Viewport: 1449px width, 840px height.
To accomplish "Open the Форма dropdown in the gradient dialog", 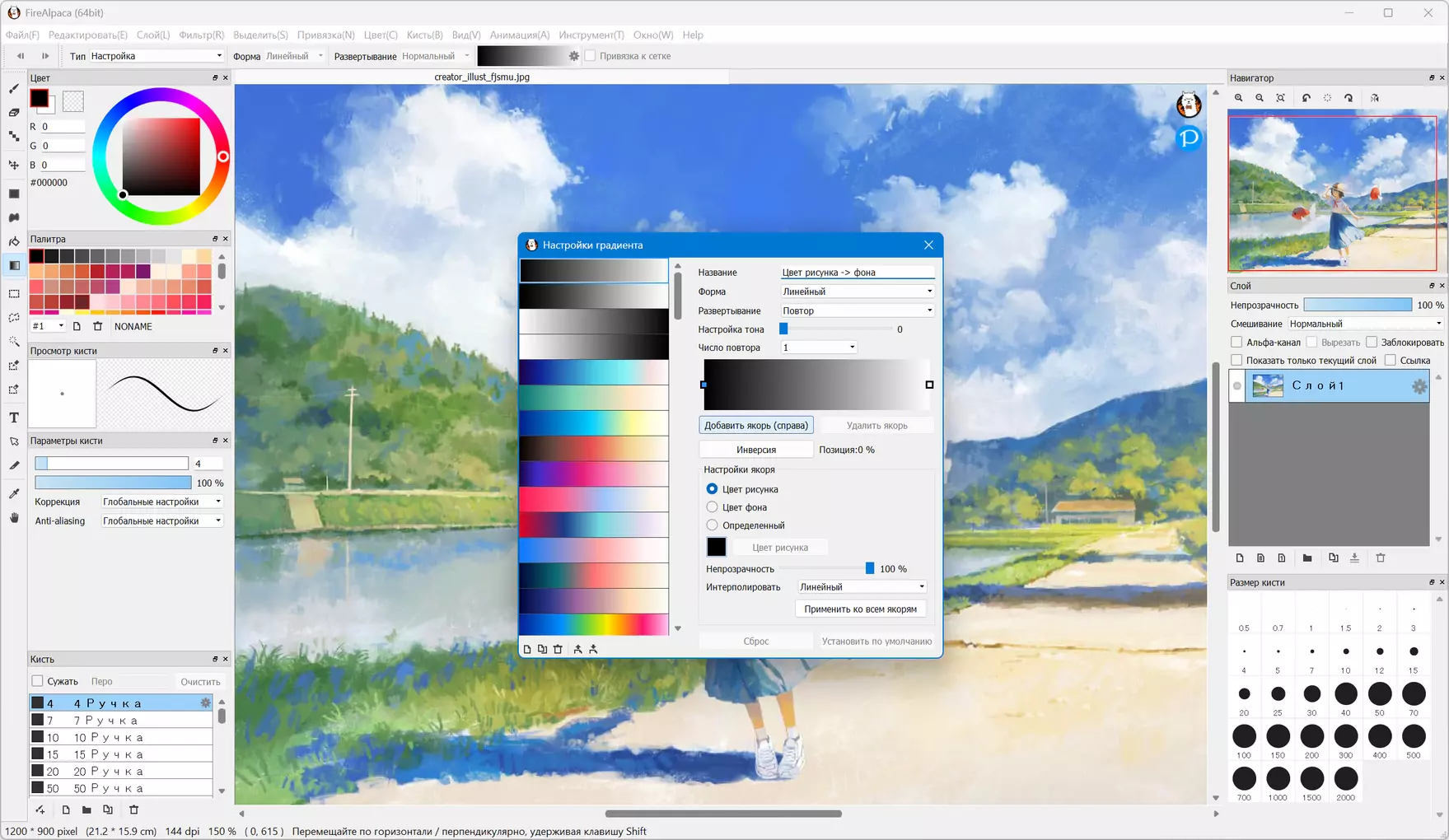I will point(858,292).
